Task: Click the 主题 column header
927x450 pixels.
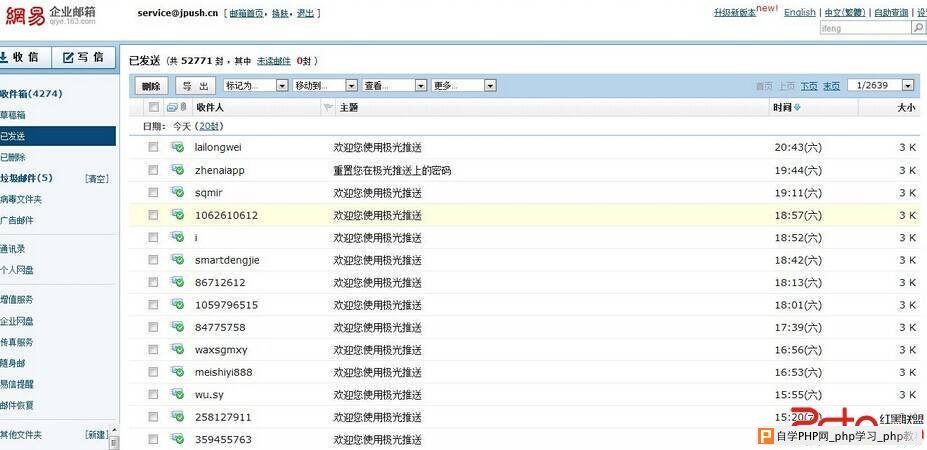Action: [349, 108]
